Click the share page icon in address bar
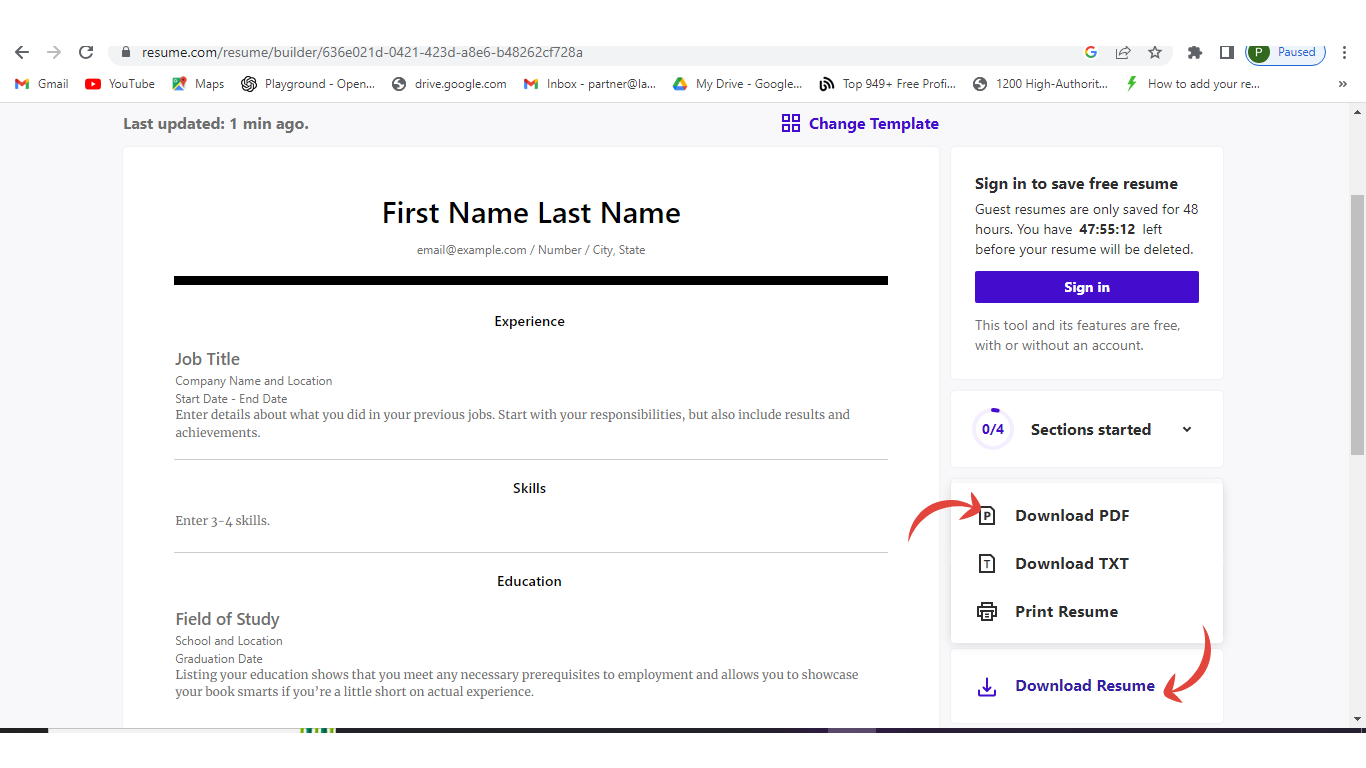1366x768 pixels. pyautogui.click(x=1123, y=52)
